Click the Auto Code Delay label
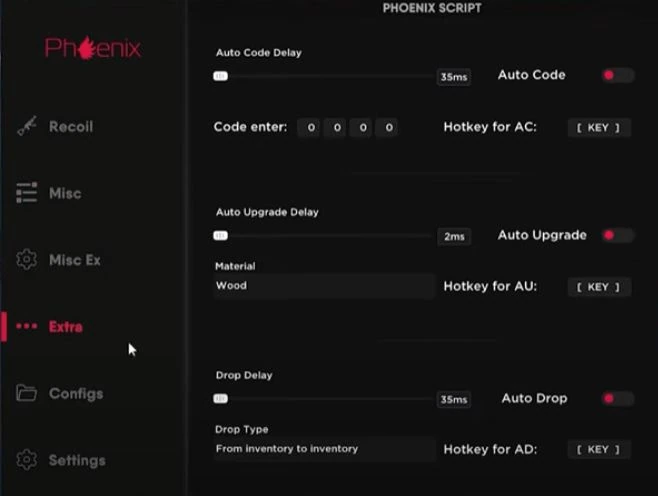Image resolution: width=658 pixels, height=496 pixels. click(x=258, y=53)
